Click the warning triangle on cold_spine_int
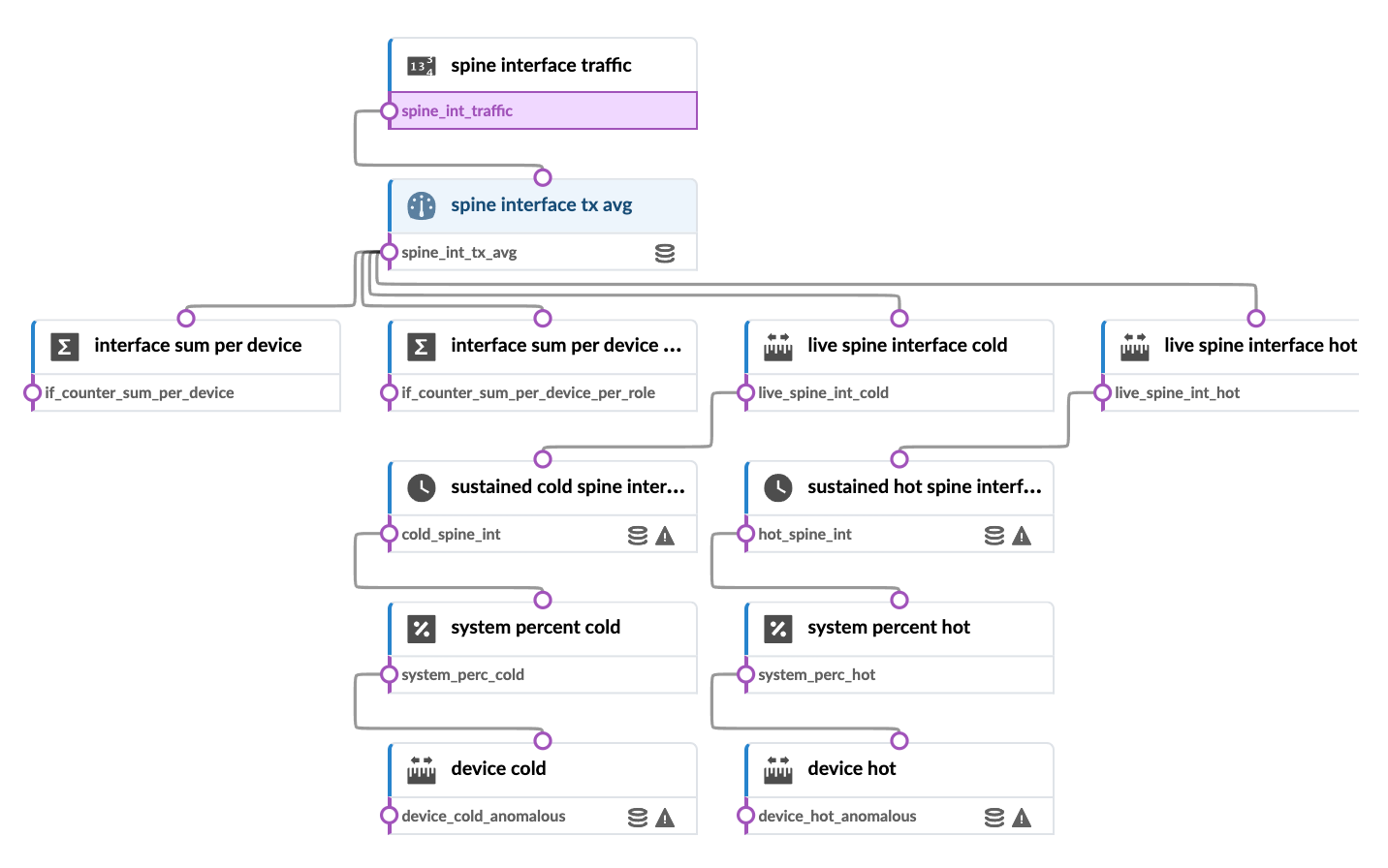Image resolution: width=1388 pixels, height=868 pixels. (665, 536)
